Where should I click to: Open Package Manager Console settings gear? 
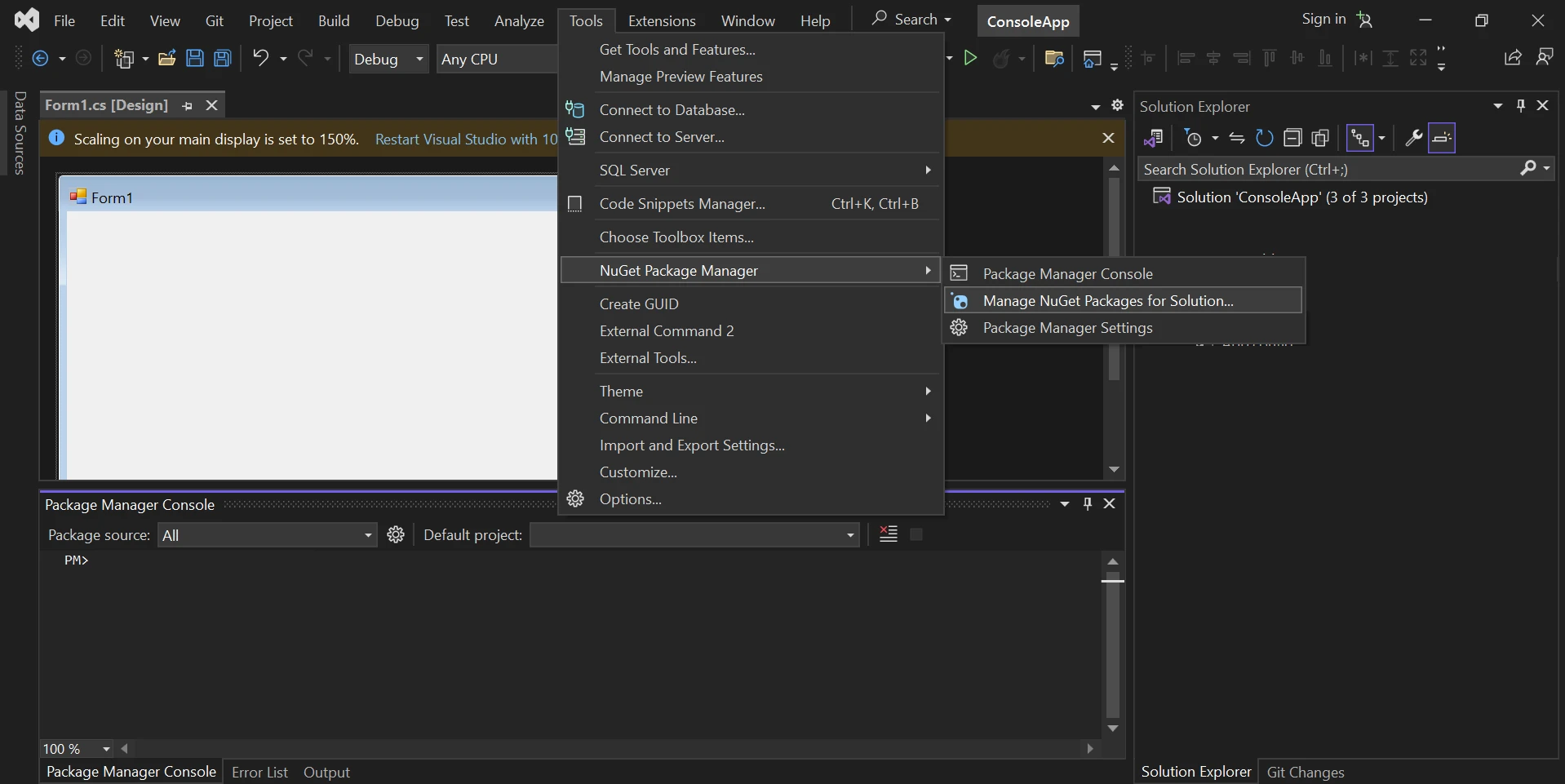(x=396, y=534)
